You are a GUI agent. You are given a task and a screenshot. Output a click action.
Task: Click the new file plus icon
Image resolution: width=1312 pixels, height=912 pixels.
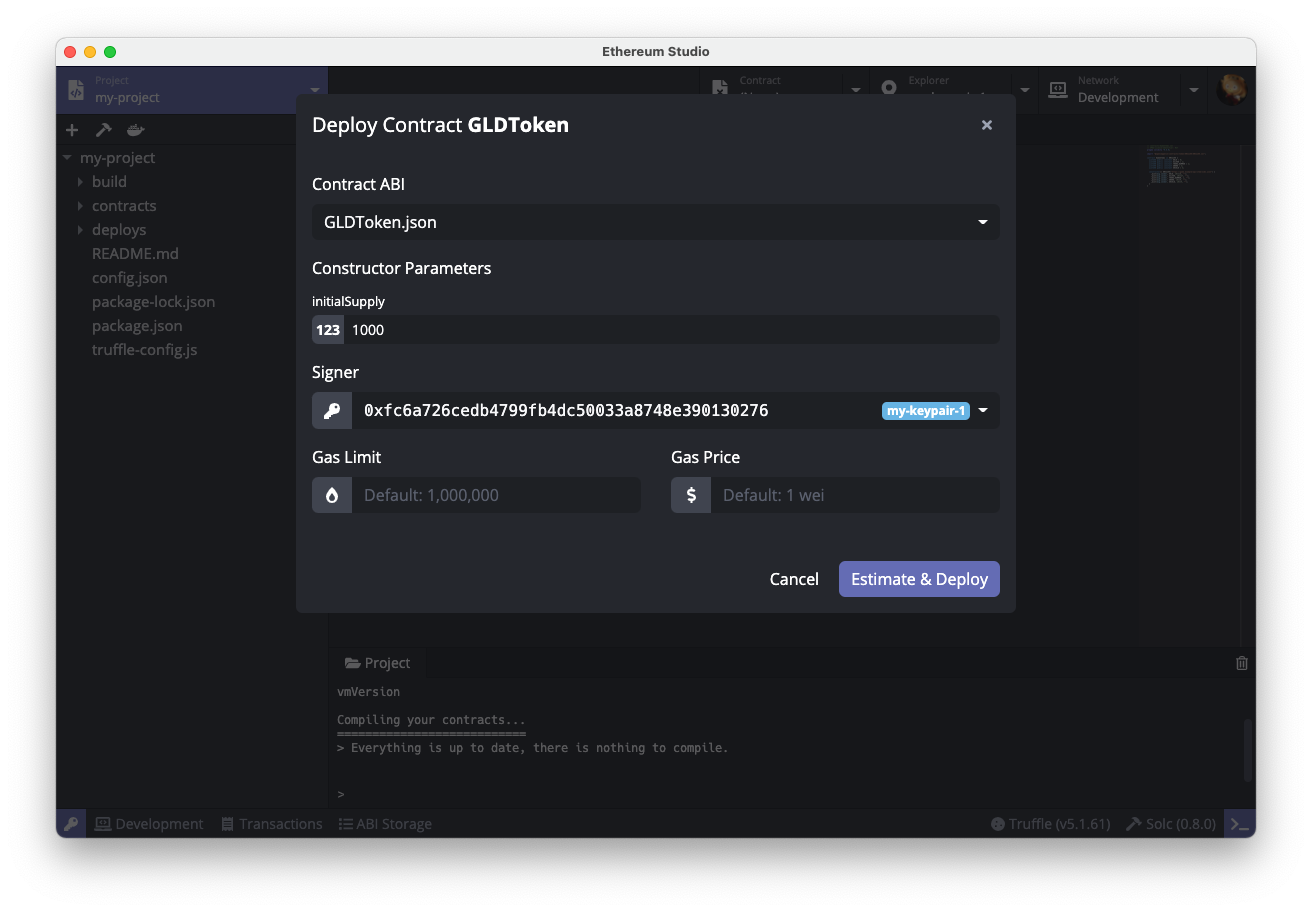click(x=72, y=130)
